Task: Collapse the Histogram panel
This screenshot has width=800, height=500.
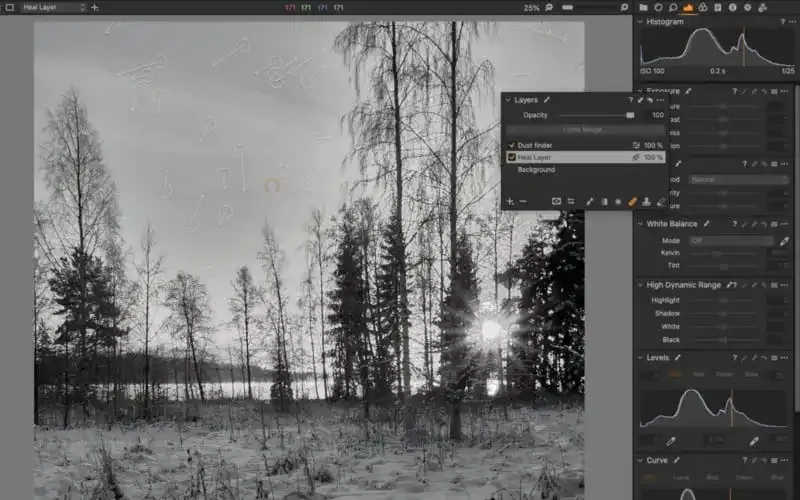Action: click(640, 21)
